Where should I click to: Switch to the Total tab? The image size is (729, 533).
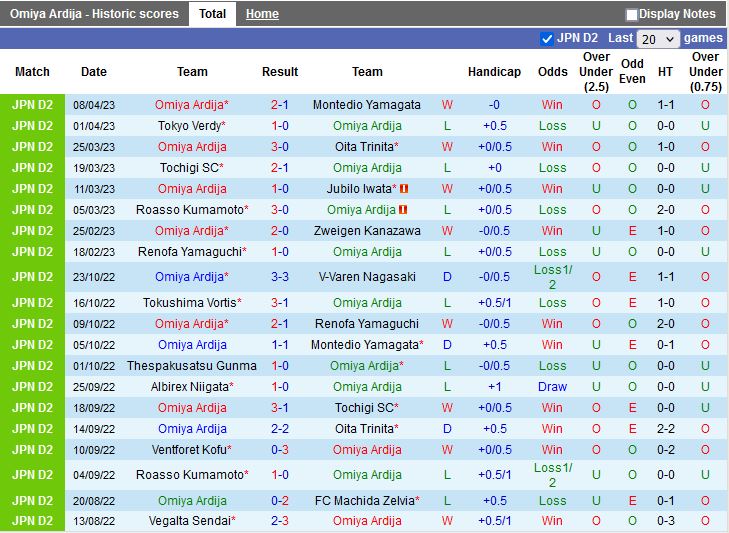point(212,14)
